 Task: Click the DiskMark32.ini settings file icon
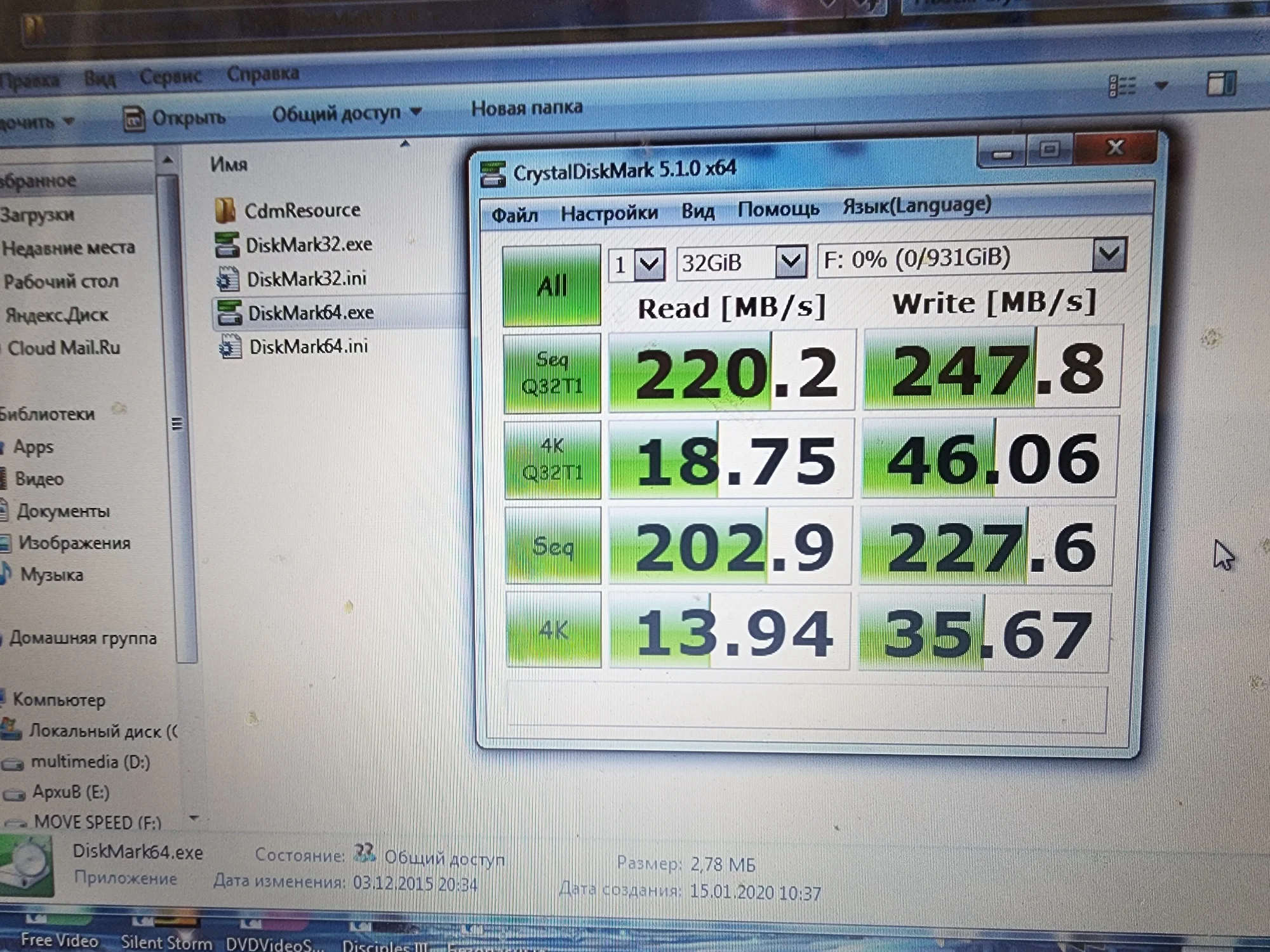tap(227, 279)
